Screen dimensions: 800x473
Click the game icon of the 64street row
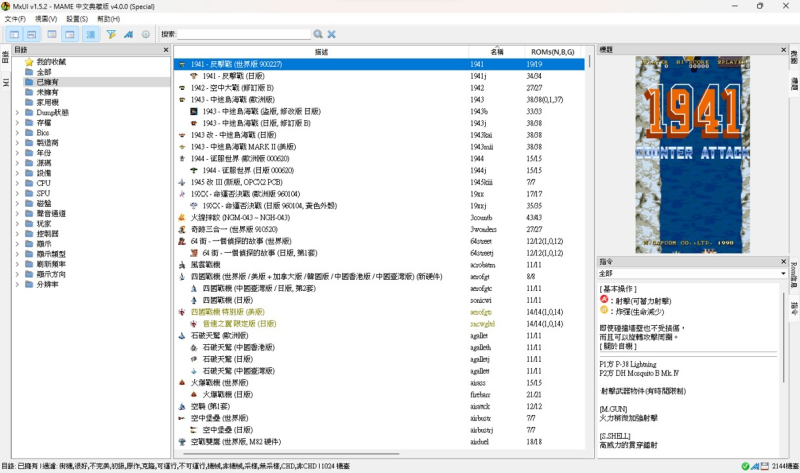tap(182, 241)
